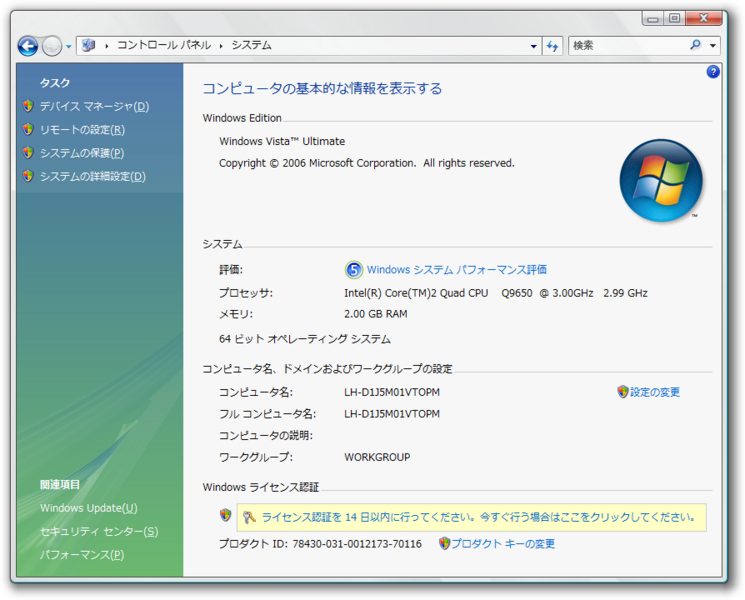745x600 pixels.
Task: Click the shield icon beside デバイス マネージャ
Action: click(x=28, y=106)
